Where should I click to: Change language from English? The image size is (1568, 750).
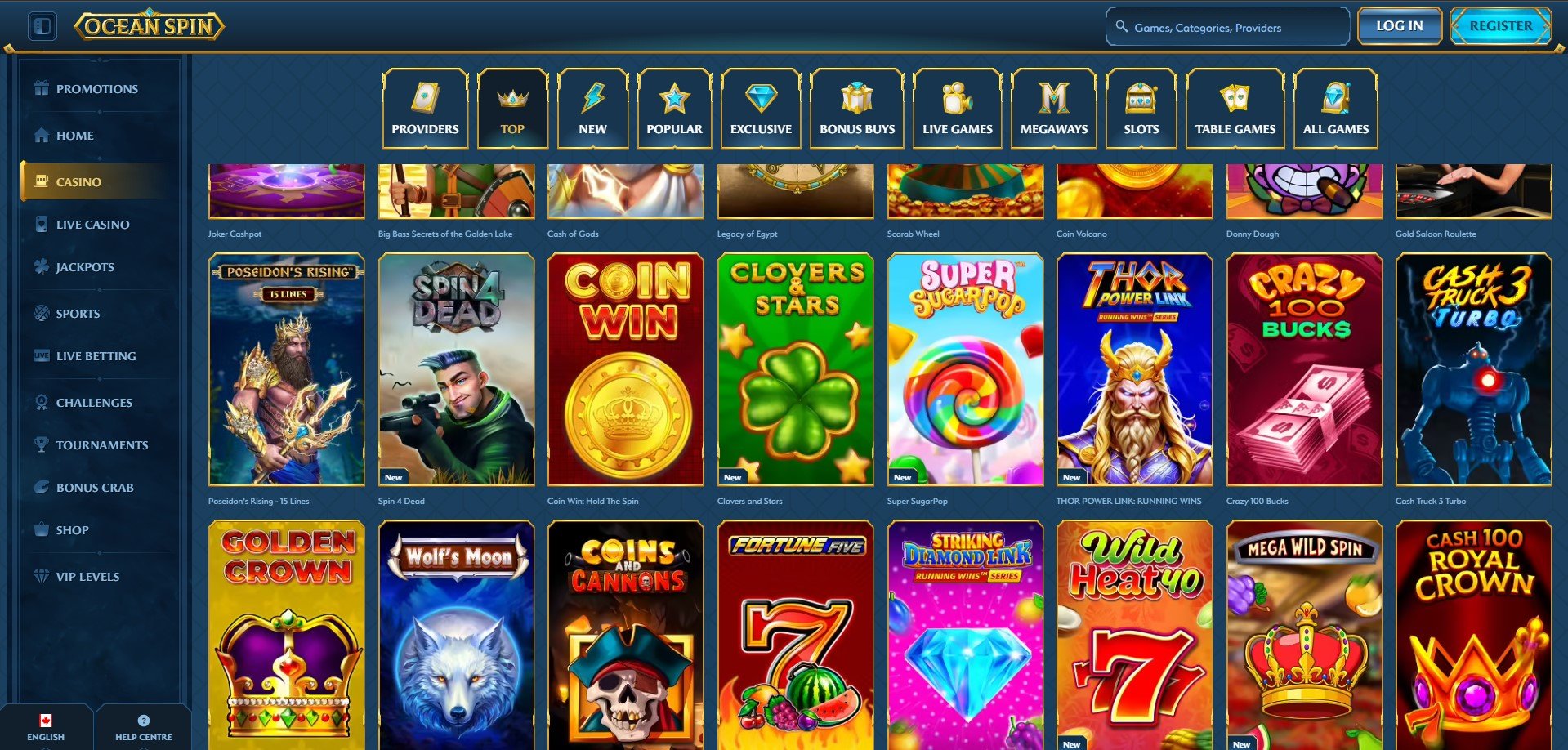coord(46,727)
